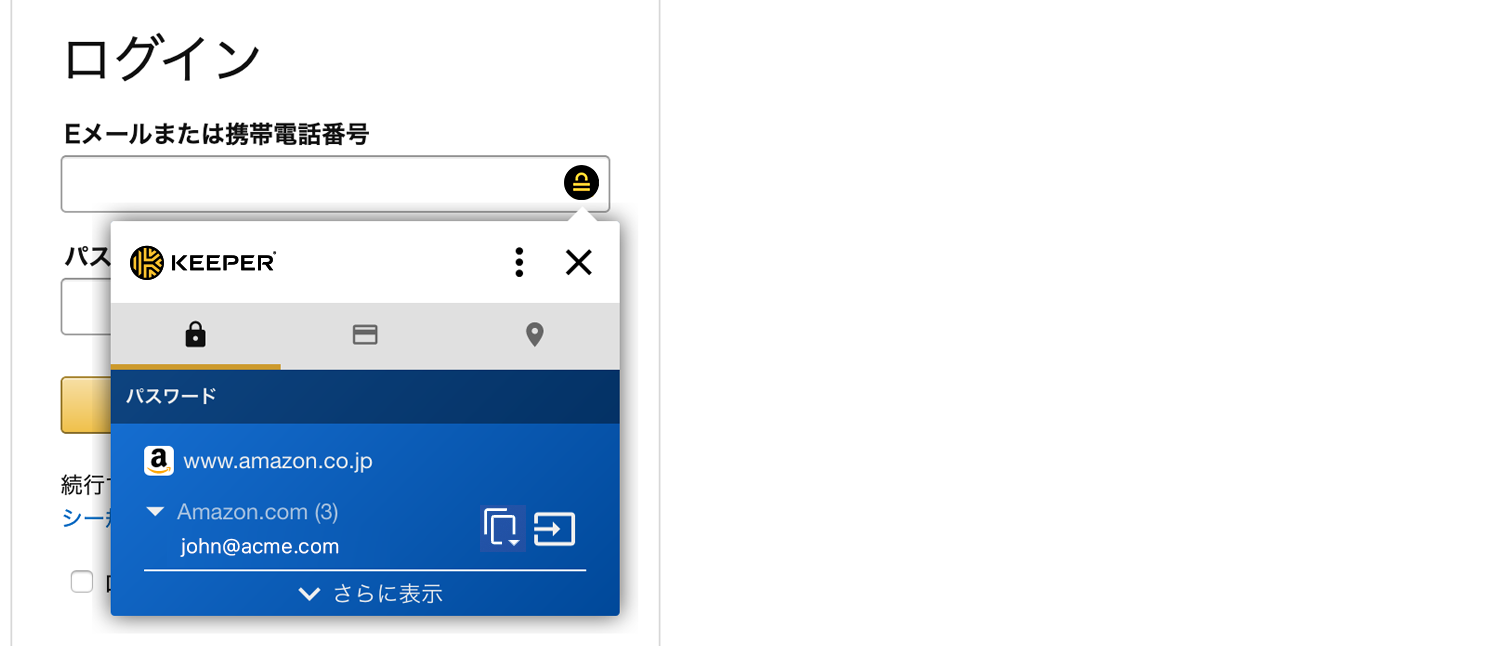Toggle the stay-signed-in checkbox below the form
1500x646 pixels.
click(82, 582)
